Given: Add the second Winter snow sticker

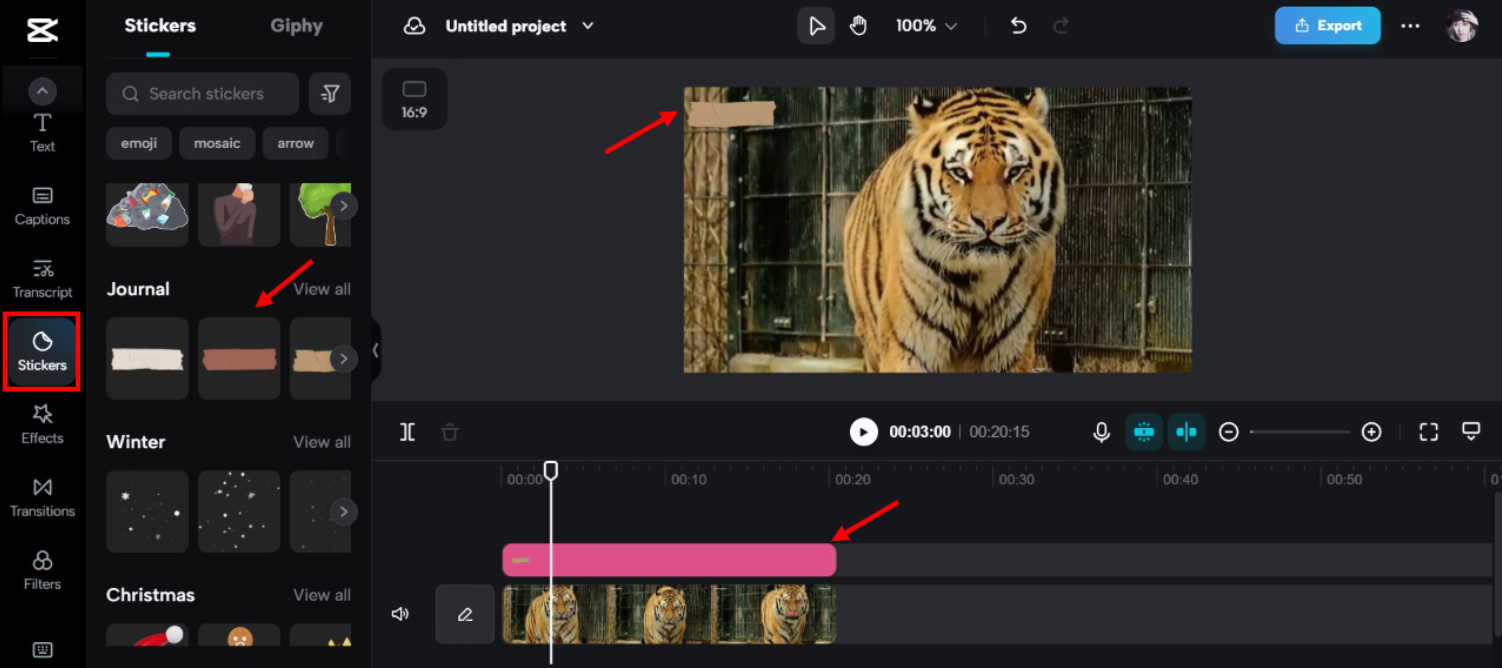Looking at the screenshot, I should point(239,511).
